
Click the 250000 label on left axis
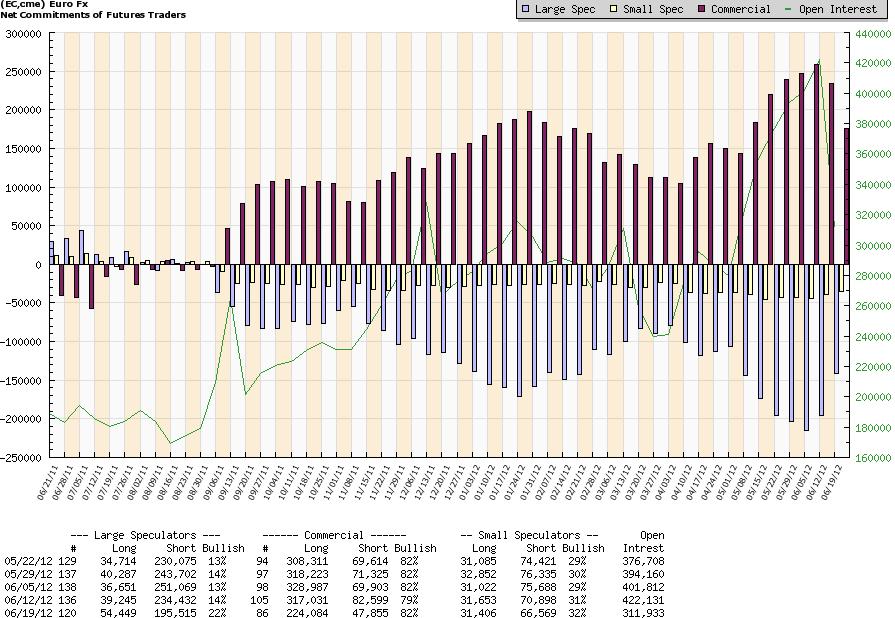coord(23,72)
